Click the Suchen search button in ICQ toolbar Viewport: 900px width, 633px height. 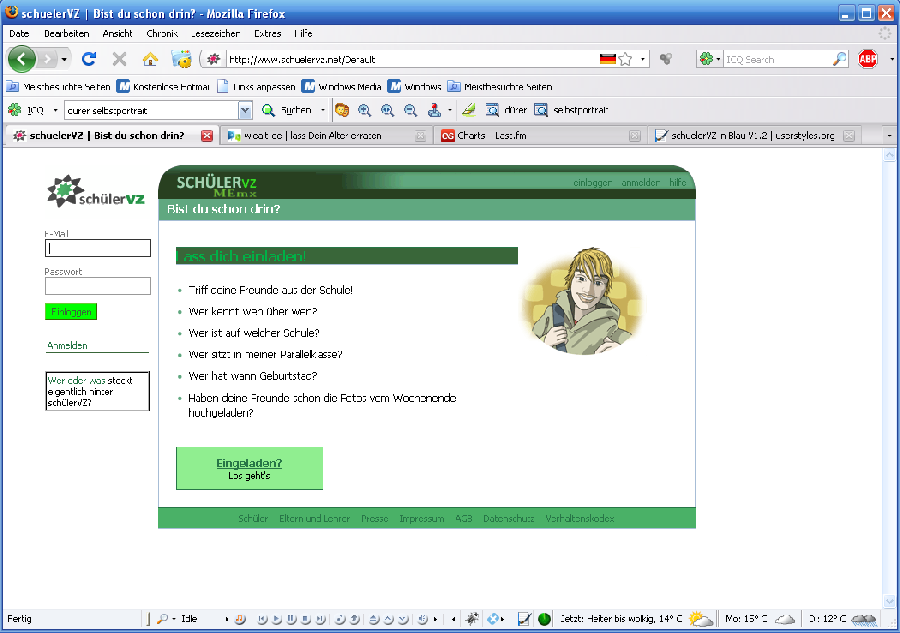[287, 110]
